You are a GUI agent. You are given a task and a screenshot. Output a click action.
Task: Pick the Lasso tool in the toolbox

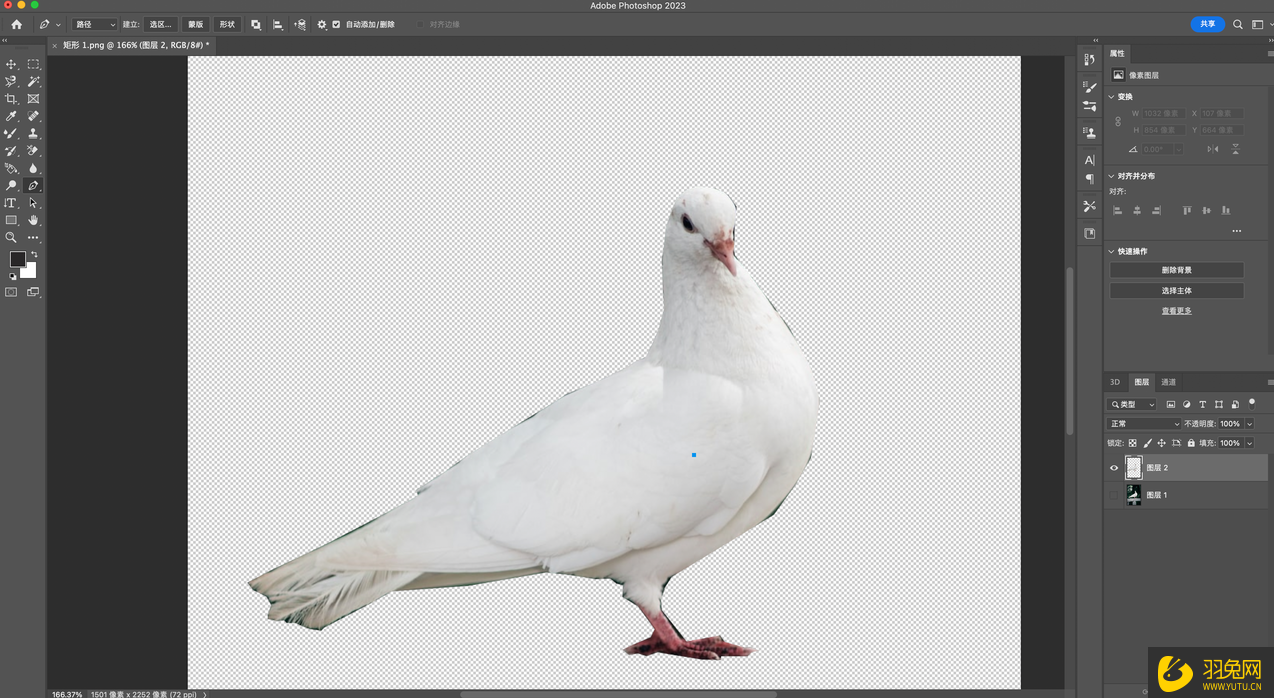[x=11, y=81]
